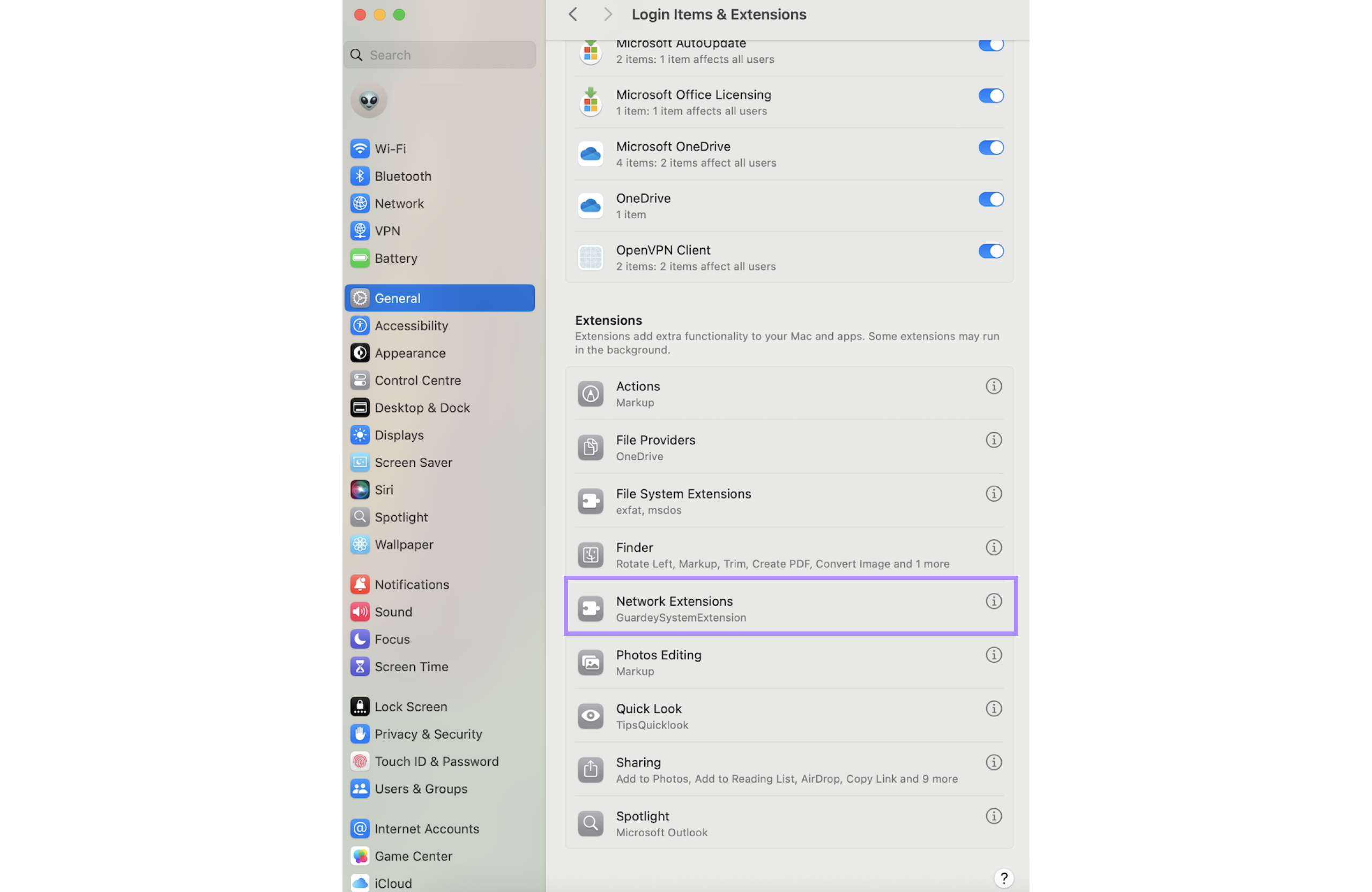The height and width of the screenshot is (892, 1372).
Task: Open help with question mark button
Action: (x=1004, y=878)
